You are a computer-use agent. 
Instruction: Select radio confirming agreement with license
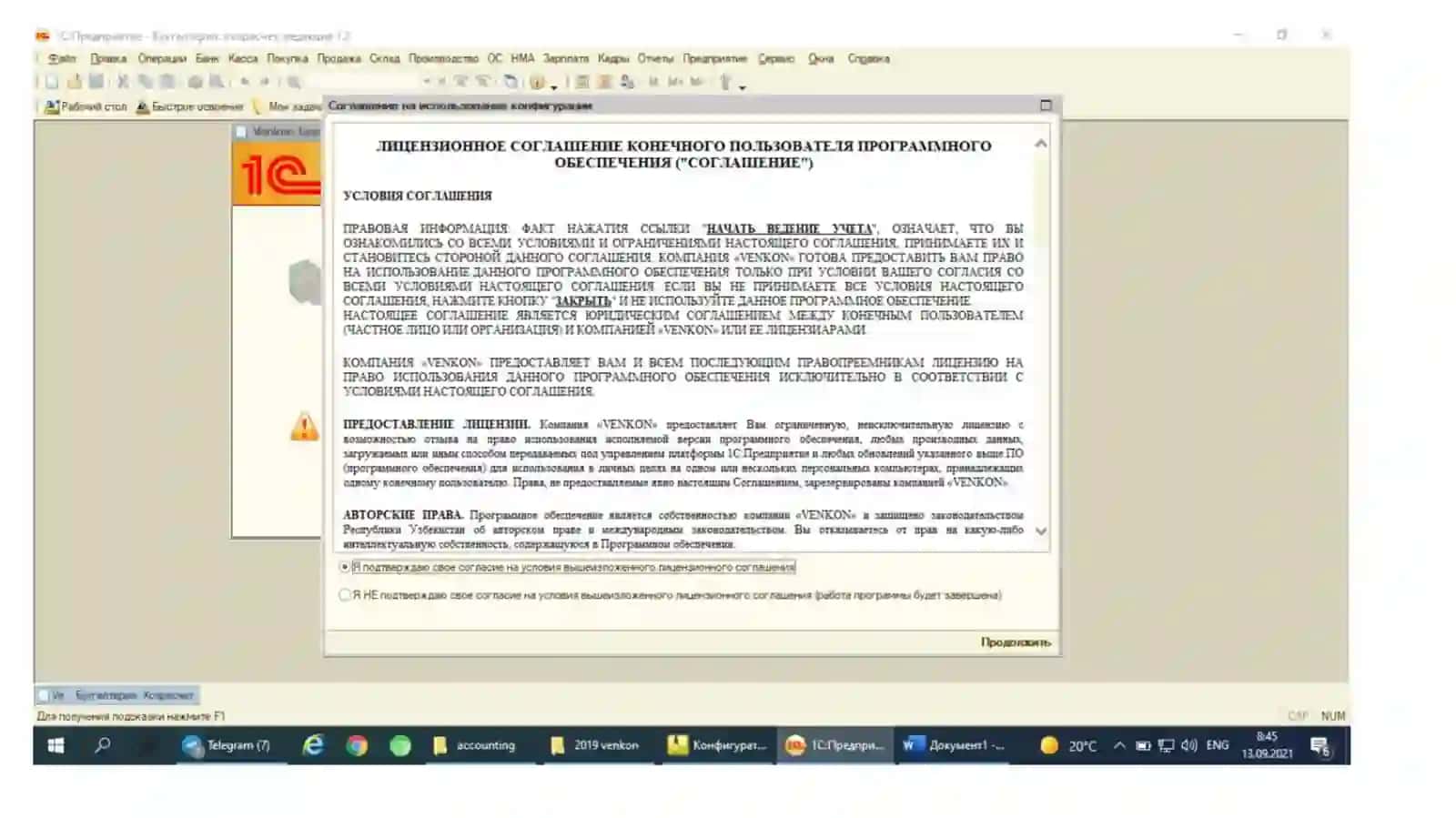pos(345,567)
